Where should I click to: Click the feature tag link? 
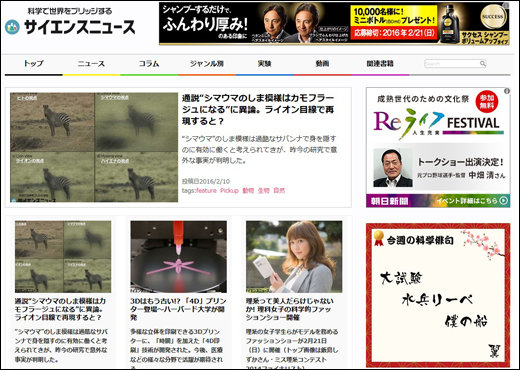click(206, 191)
